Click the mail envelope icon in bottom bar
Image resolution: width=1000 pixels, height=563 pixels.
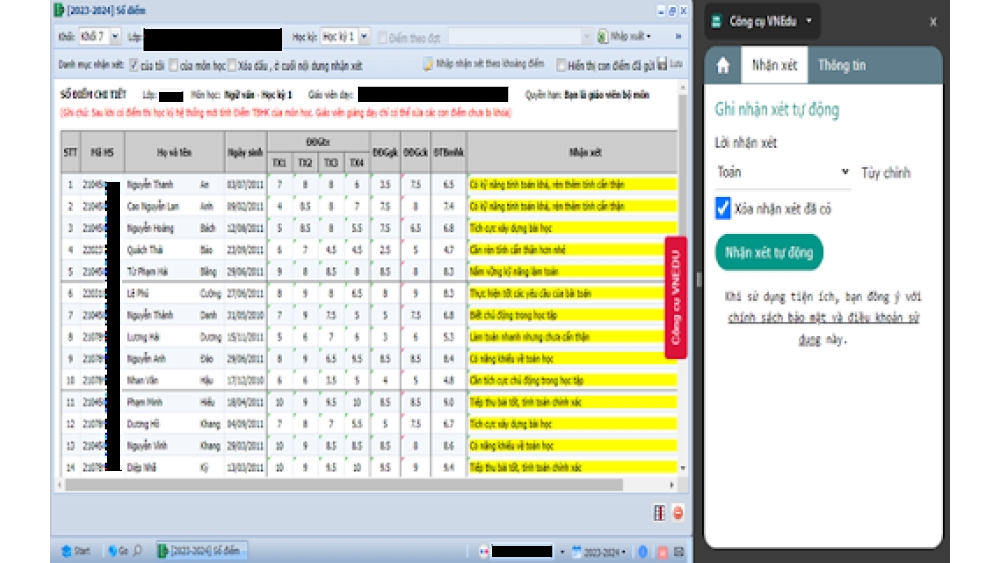[x=679, y=552]
